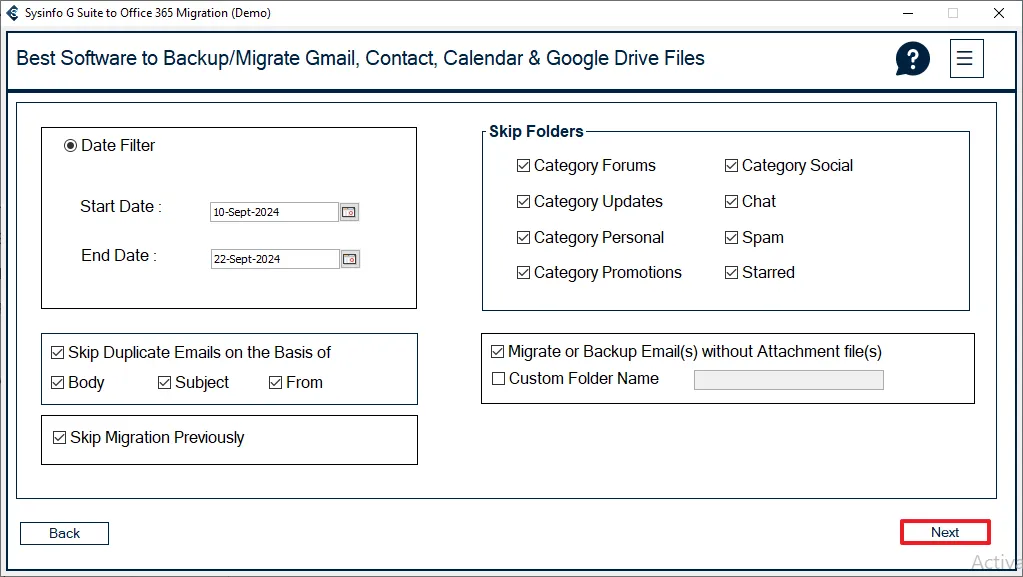Toggle the Subject duplicate criterion checkbox
This screenshot has width=1023, height=577.
pyautogui.click(x=164, y=382)
